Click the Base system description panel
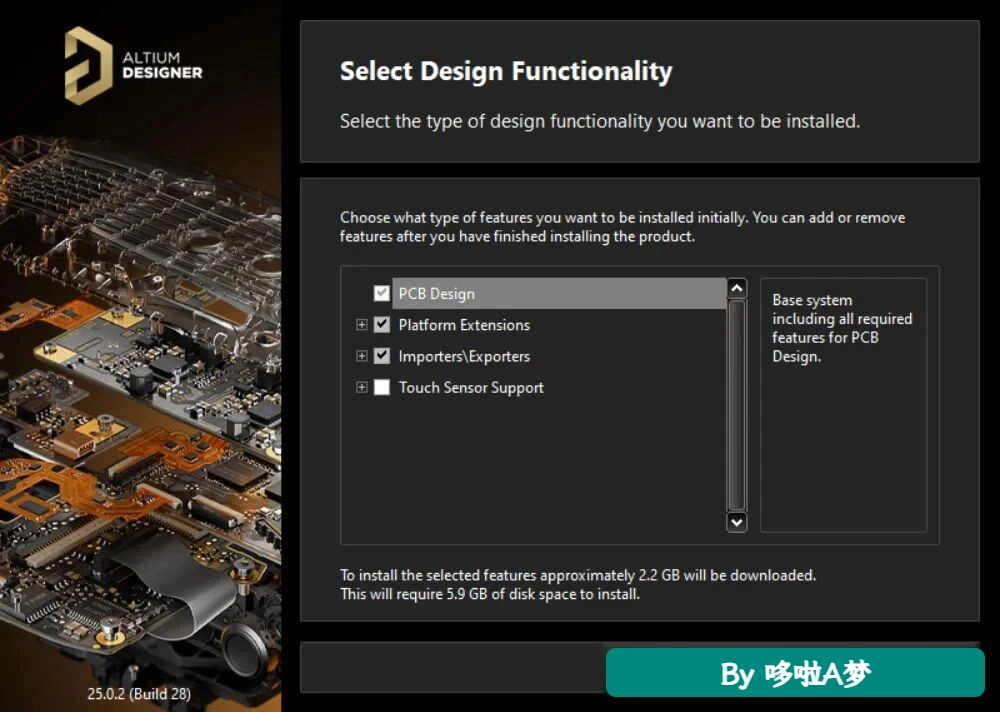 pyautogui.click(x=843, y=404)
